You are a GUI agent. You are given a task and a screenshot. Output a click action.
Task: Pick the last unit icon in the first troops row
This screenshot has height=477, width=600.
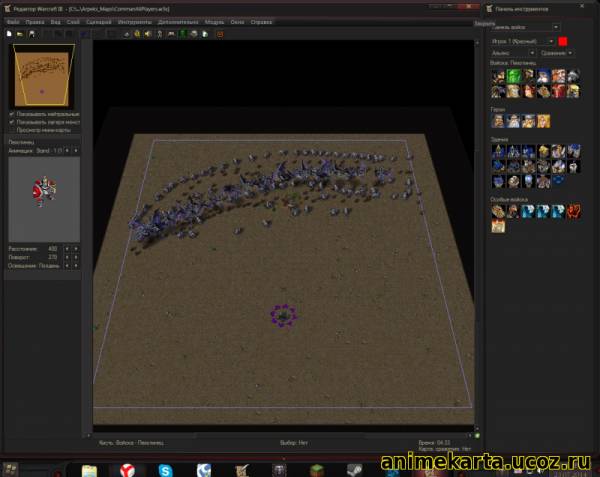pyautogui.click(x=574, y=76)
